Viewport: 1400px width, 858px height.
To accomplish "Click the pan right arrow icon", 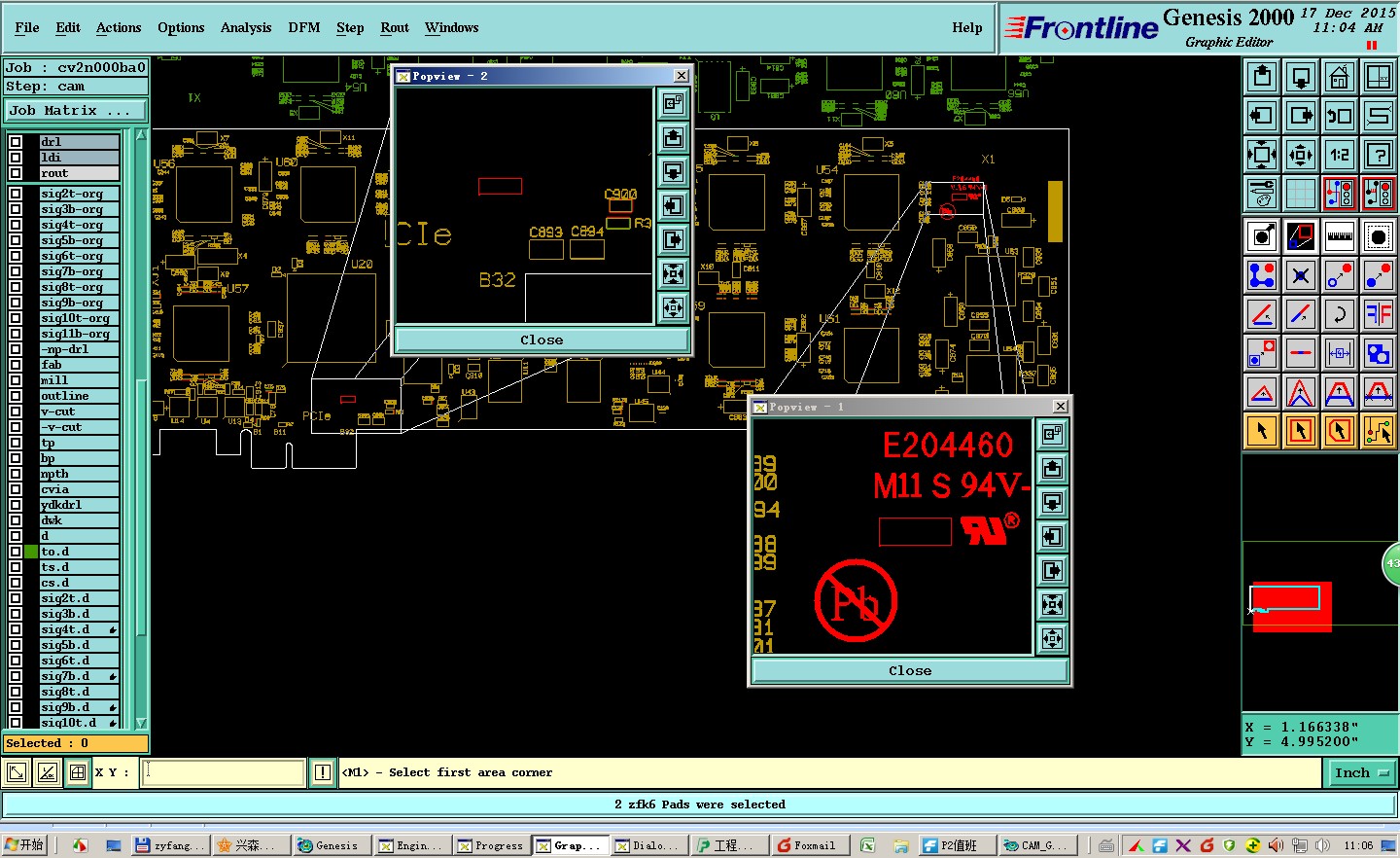I will [1301, 115].
